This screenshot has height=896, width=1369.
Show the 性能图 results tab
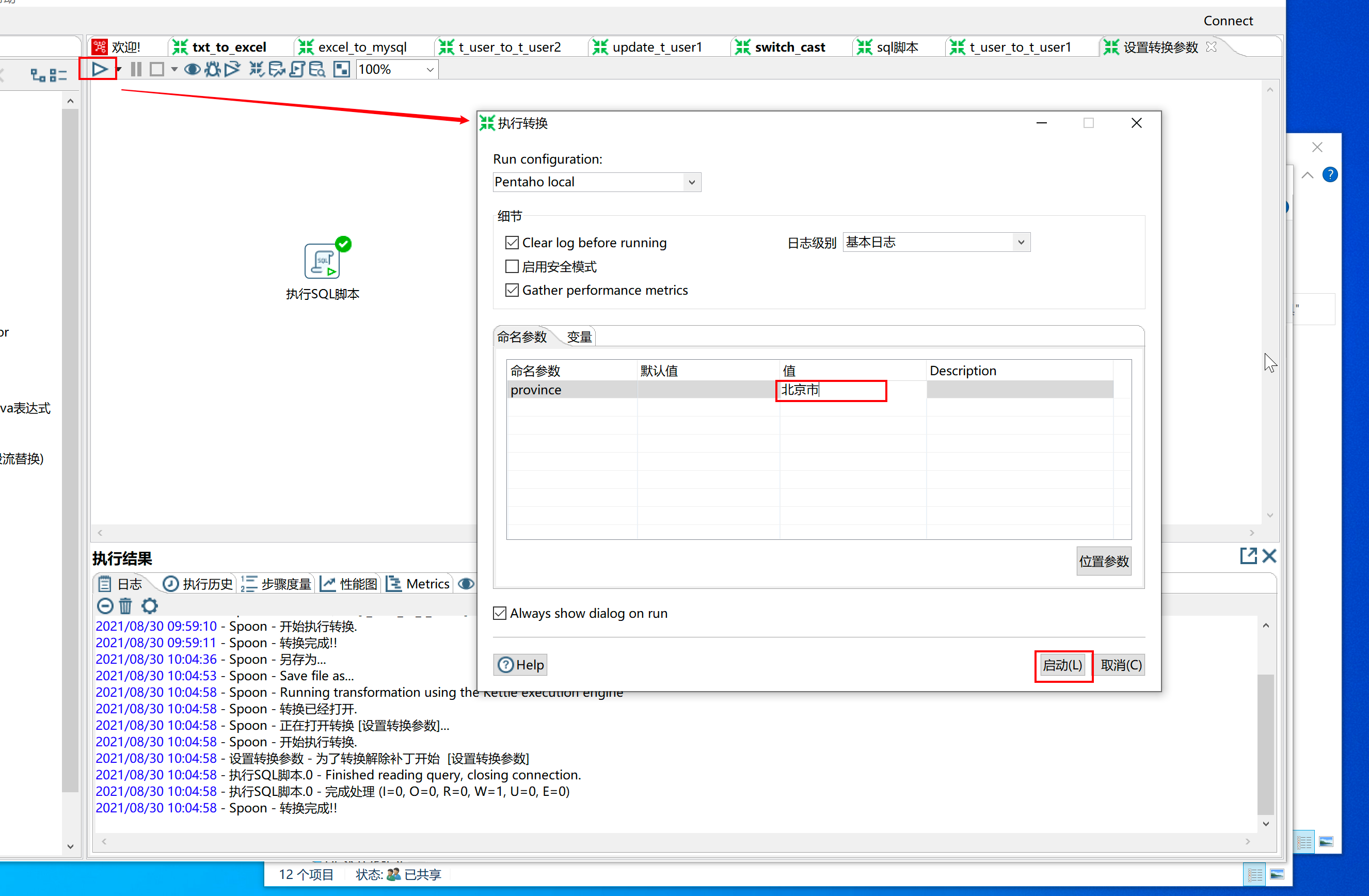348,584
